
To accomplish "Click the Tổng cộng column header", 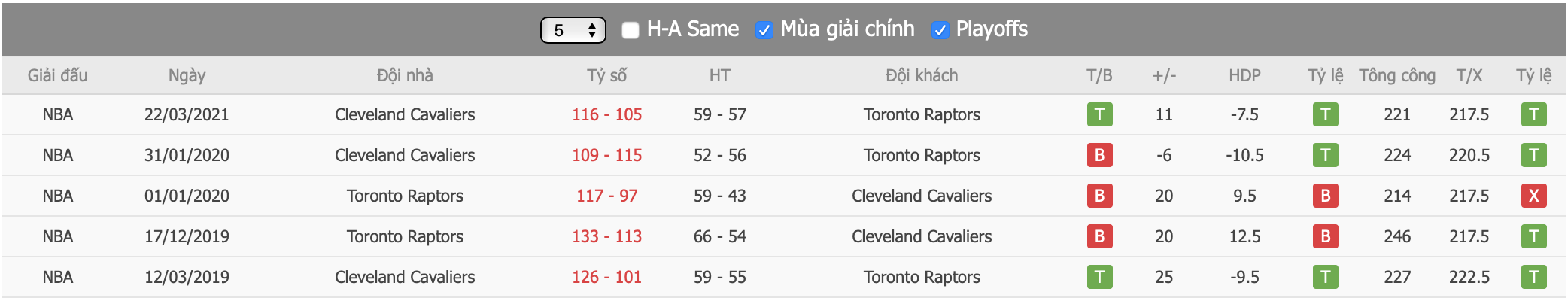I will 1397,75.
